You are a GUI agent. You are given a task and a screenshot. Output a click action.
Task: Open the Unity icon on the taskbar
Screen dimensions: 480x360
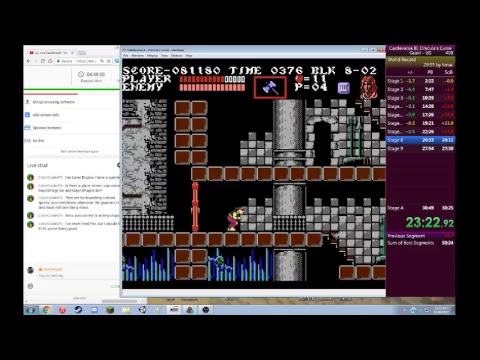point(142,310)
